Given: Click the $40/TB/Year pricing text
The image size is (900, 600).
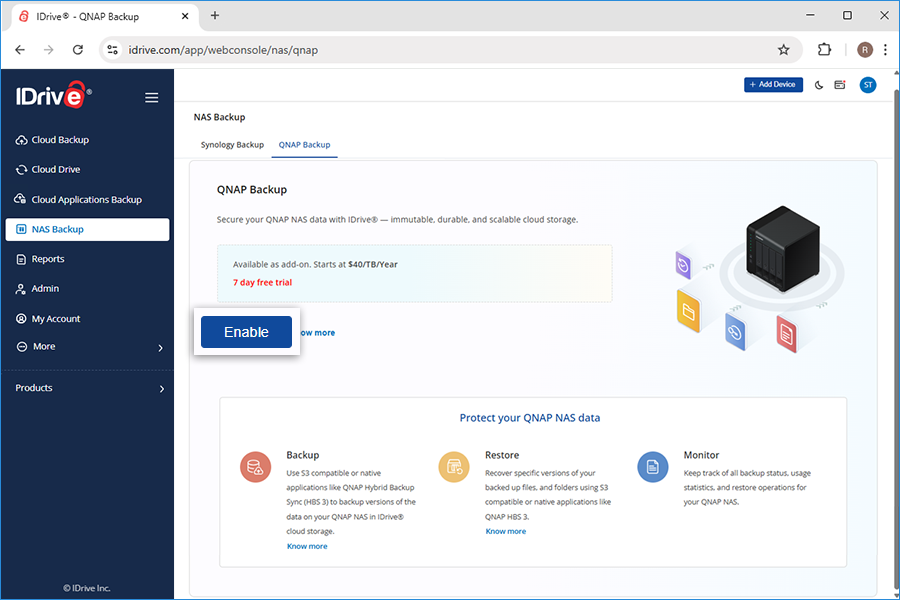Looking at the screenshot, I should tap(373, 265).
